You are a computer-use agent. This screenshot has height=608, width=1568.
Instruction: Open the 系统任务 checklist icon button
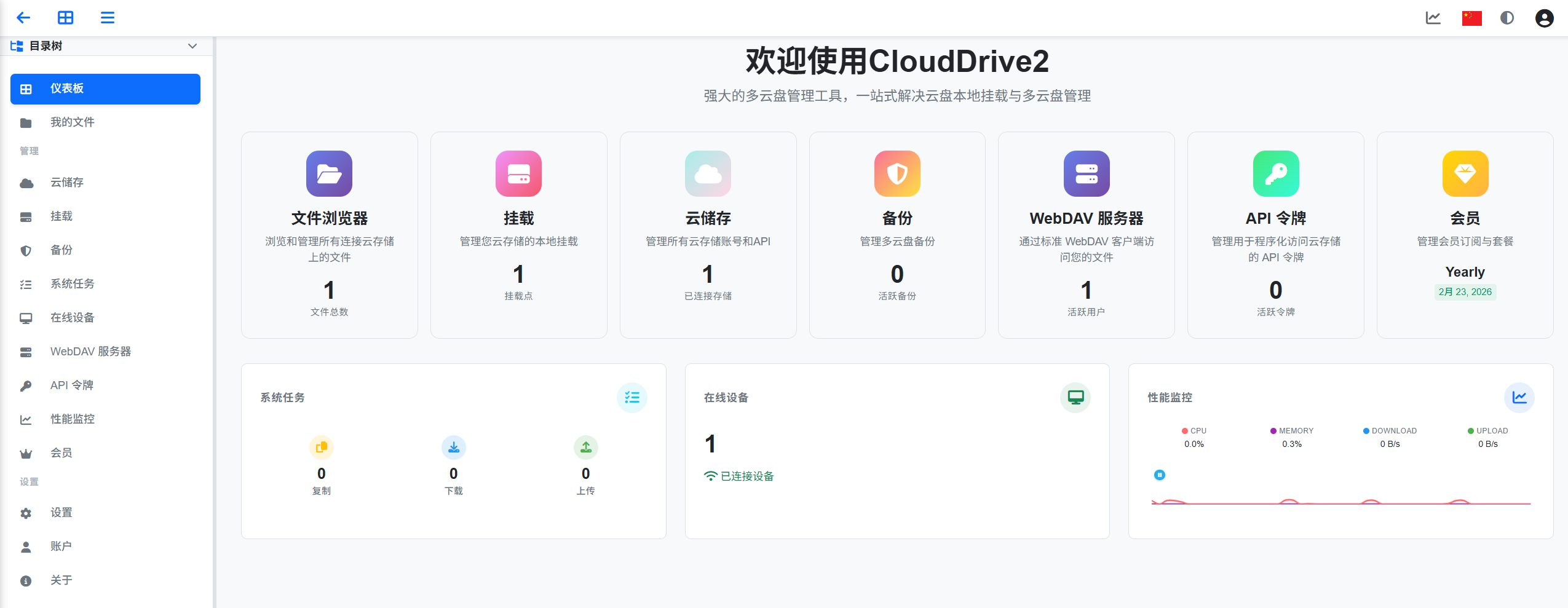click(632, 398)
